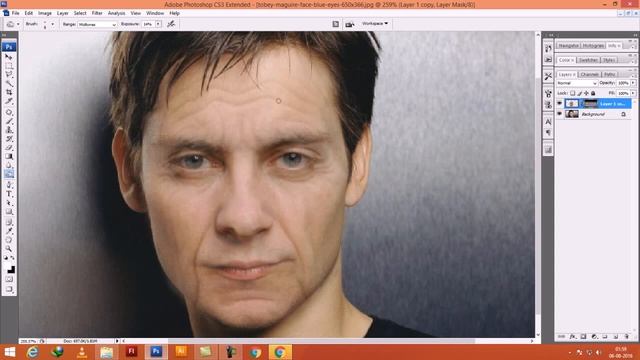
Task: Toggle Quick Mask mode
Action: 9,279
